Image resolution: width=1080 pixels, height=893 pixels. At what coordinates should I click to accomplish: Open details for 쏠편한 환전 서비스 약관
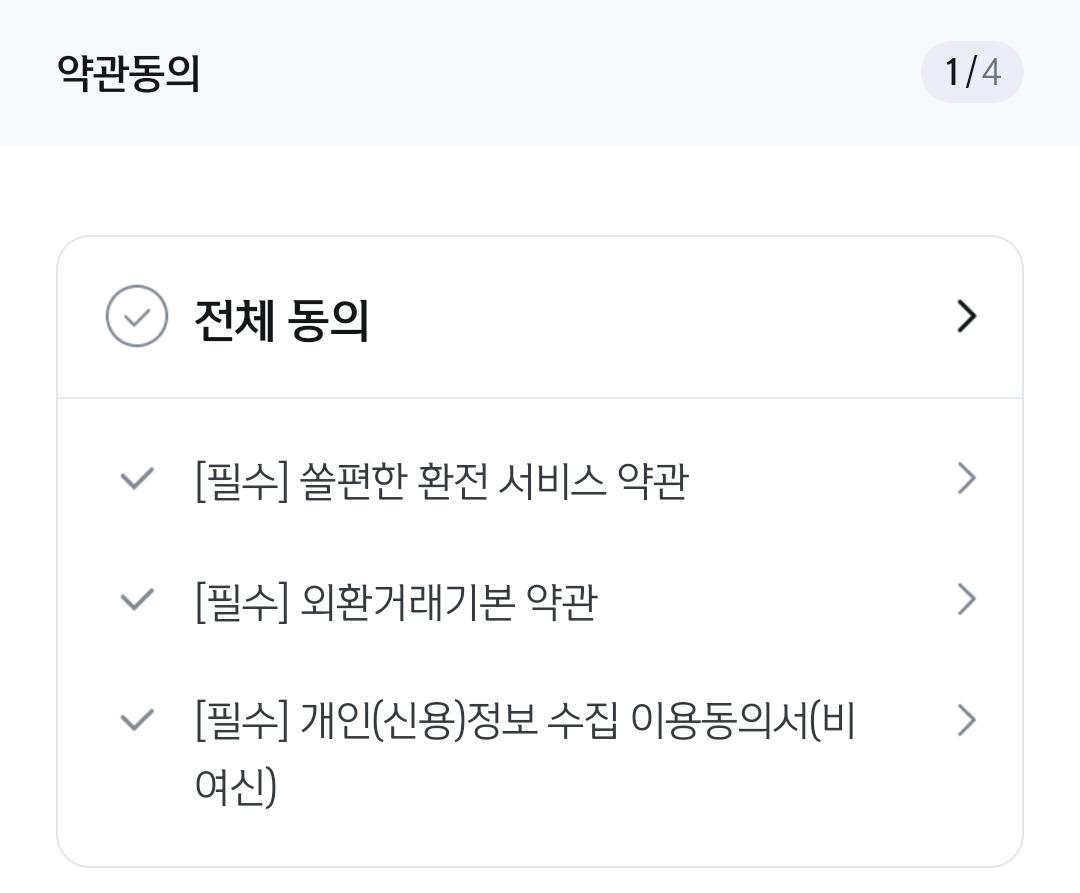click(966, 478)
